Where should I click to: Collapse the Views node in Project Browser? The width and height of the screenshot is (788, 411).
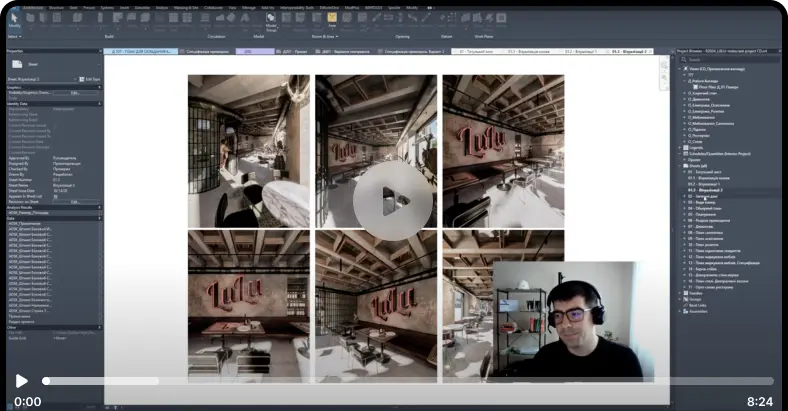(x=680, y=69)
